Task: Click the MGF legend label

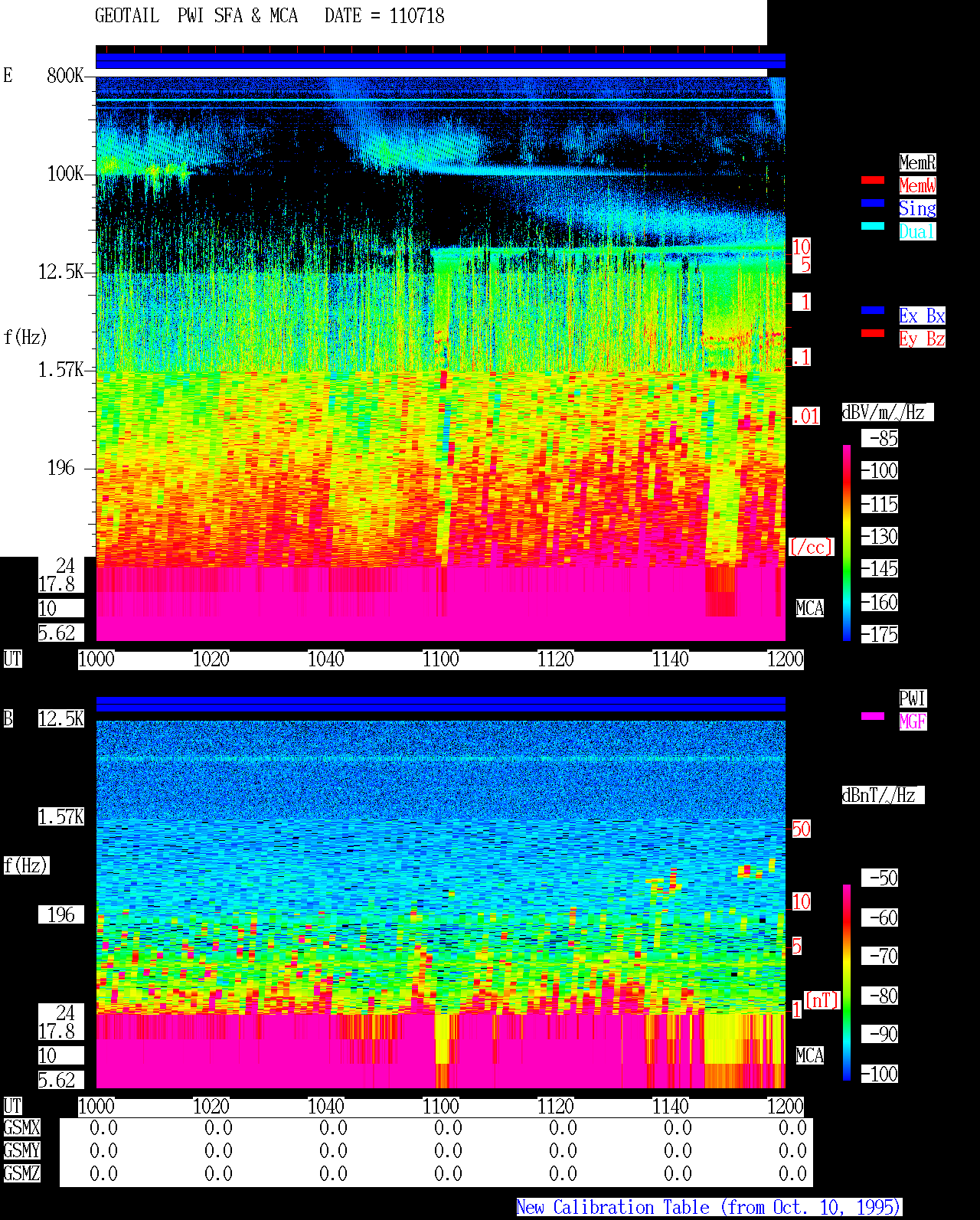Action: coord(913,721)
